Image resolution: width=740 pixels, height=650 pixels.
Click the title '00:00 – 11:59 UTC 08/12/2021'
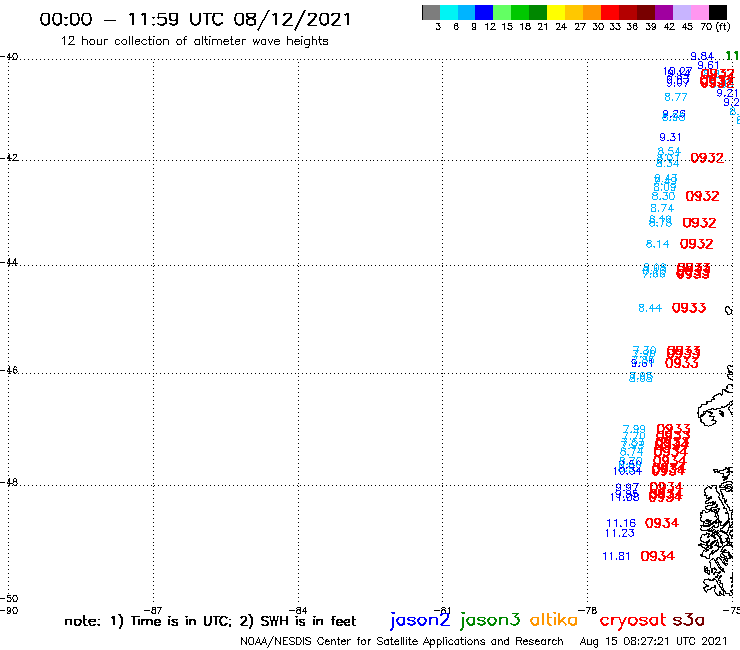(195, 19)
